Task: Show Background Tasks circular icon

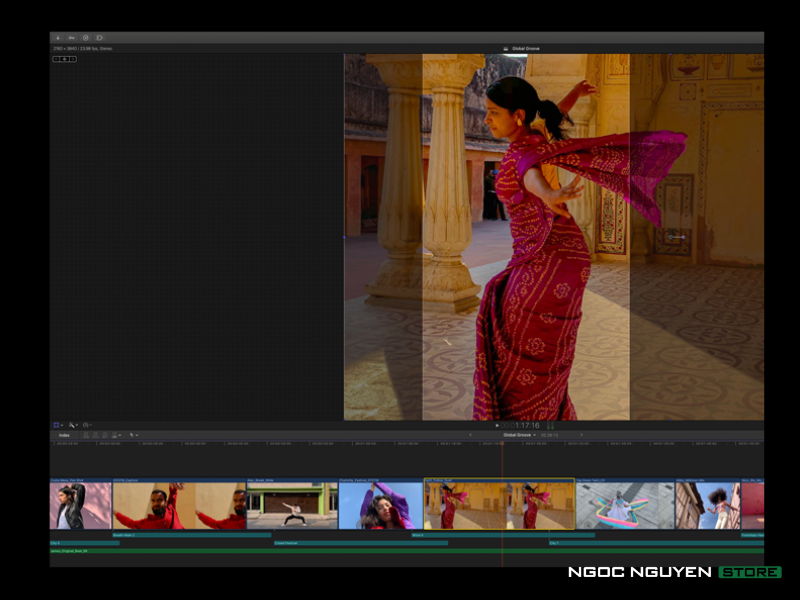Action: point(85,38)
